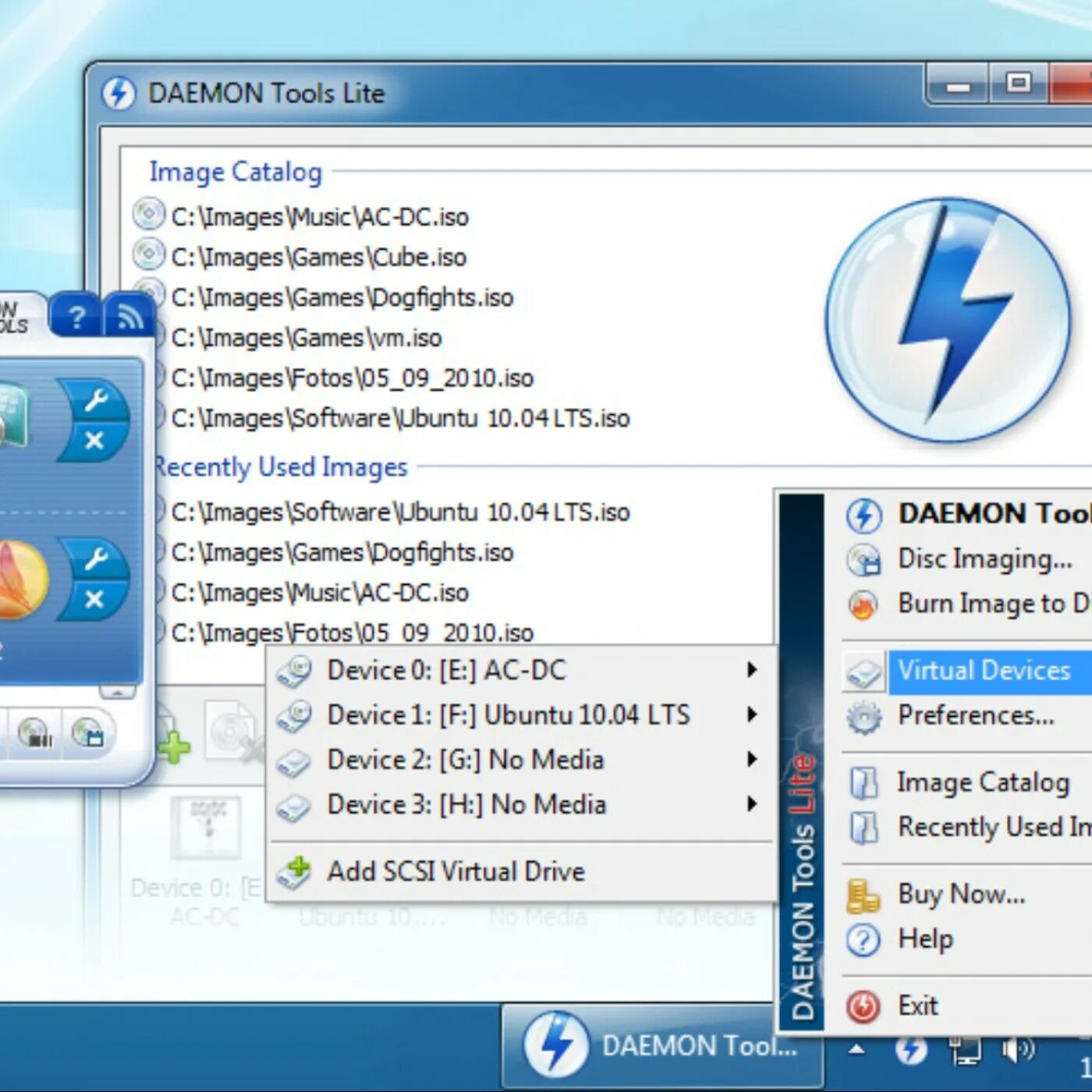Open Device 1: [F:] Ubuntu 10.04 LTS item
Image resolution: width=1092 pixels, height=1092 pixels.
pos(522,714)
